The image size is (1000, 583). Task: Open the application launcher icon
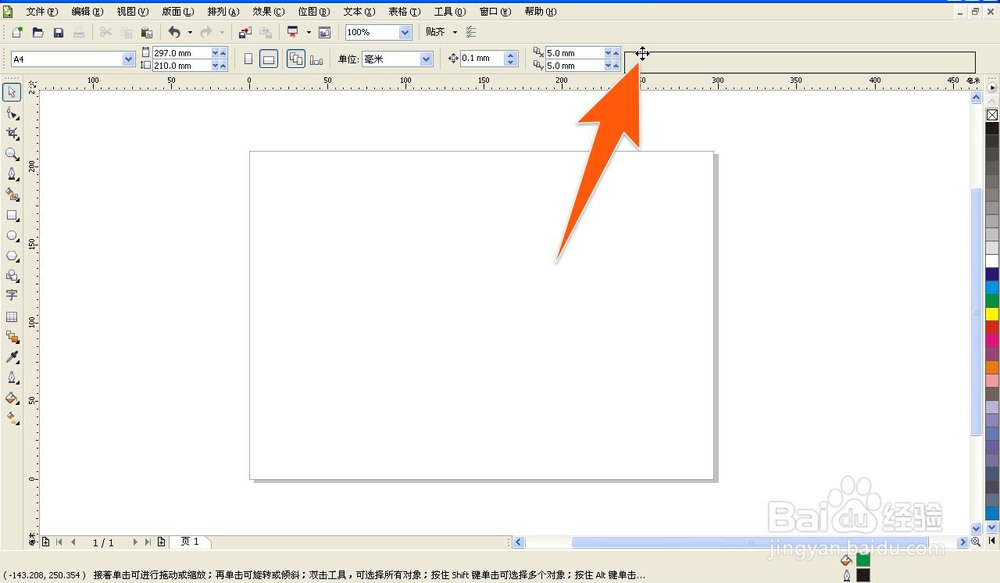tap(293, 32)
